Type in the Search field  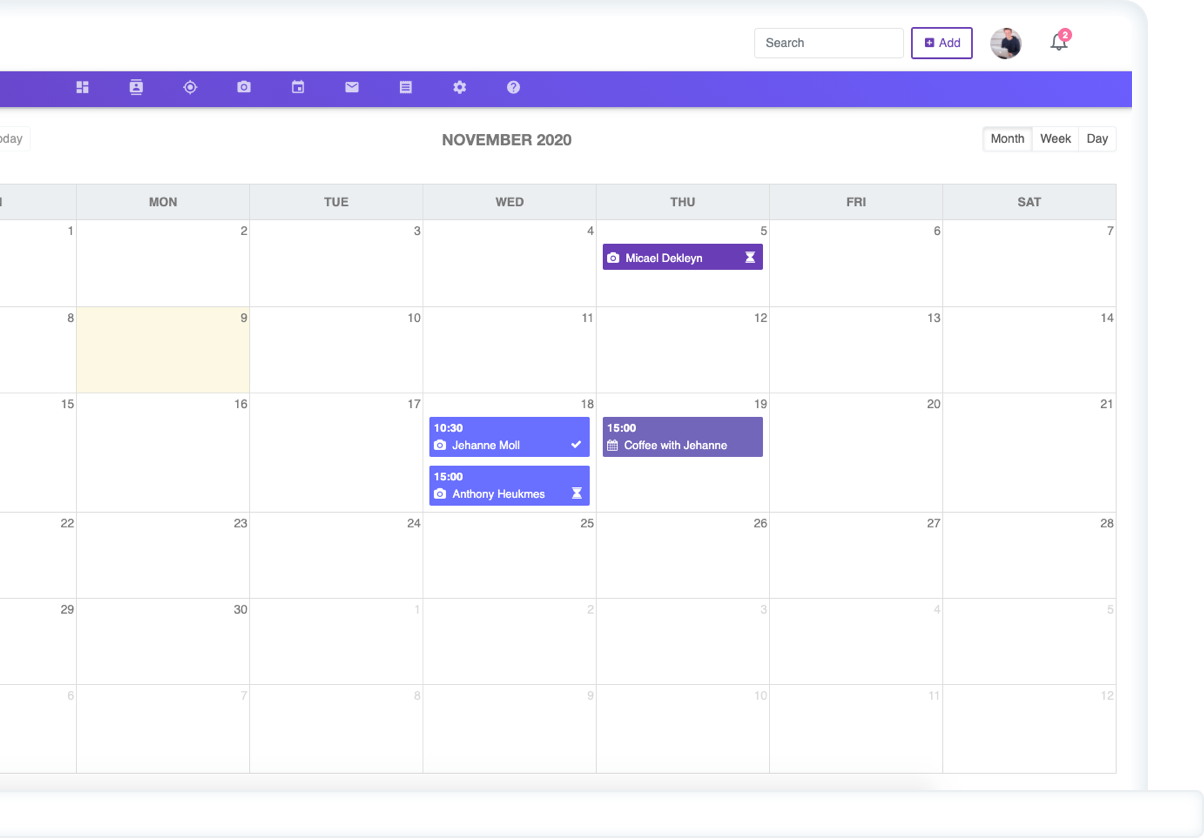828,43
